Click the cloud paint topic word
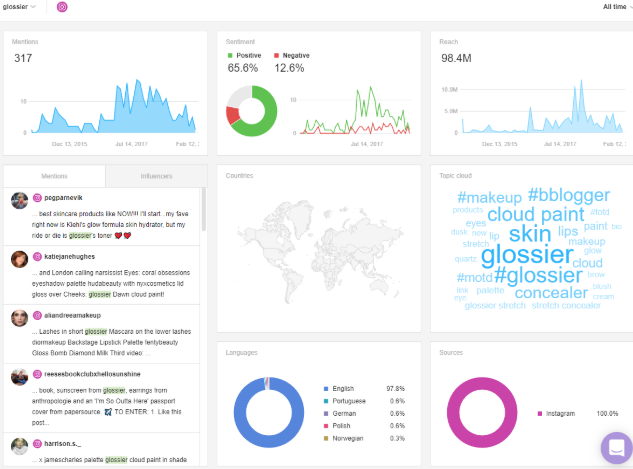 536,214
